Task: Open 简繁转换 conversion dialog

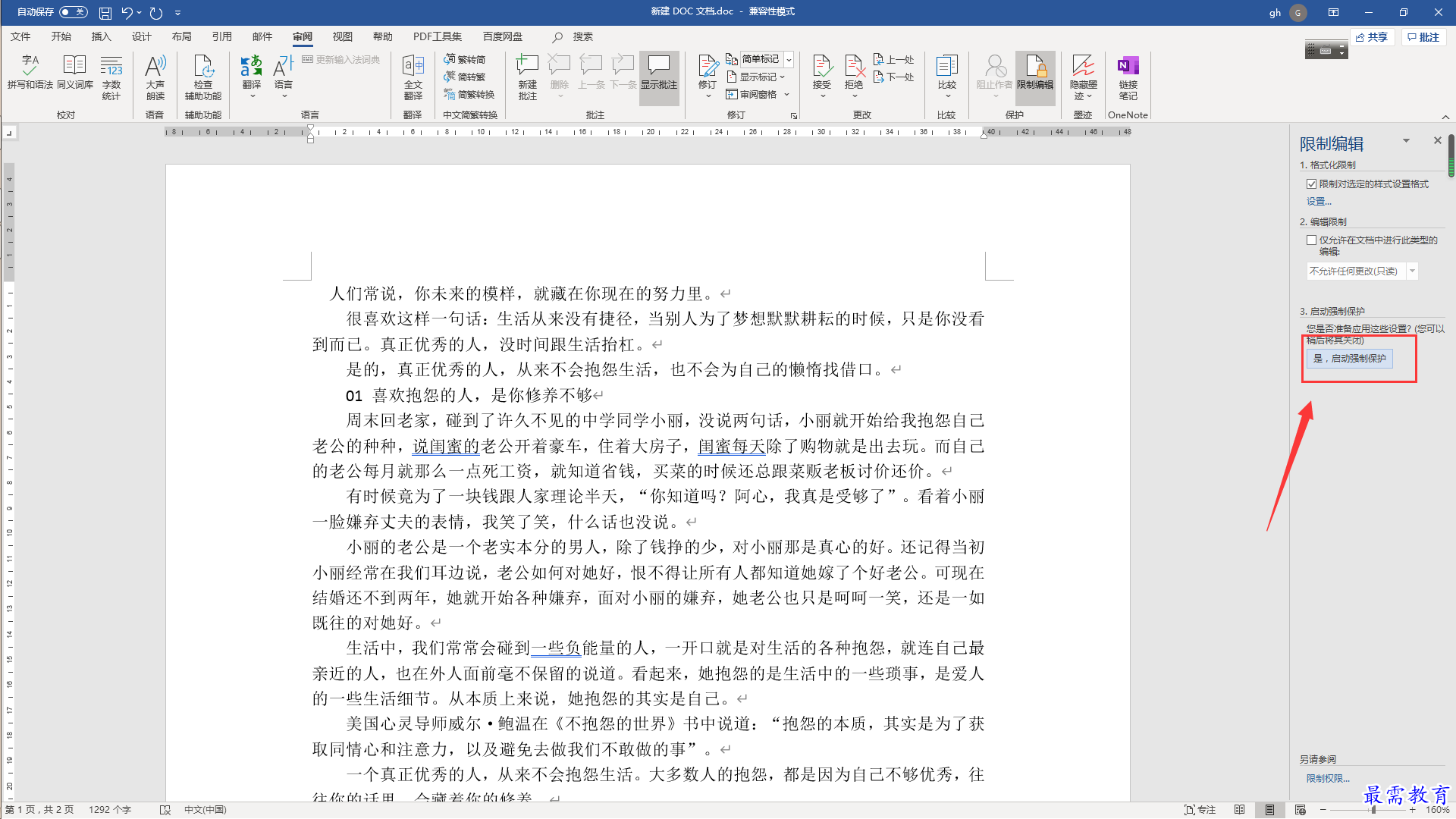Action: [x=469, y=94]
